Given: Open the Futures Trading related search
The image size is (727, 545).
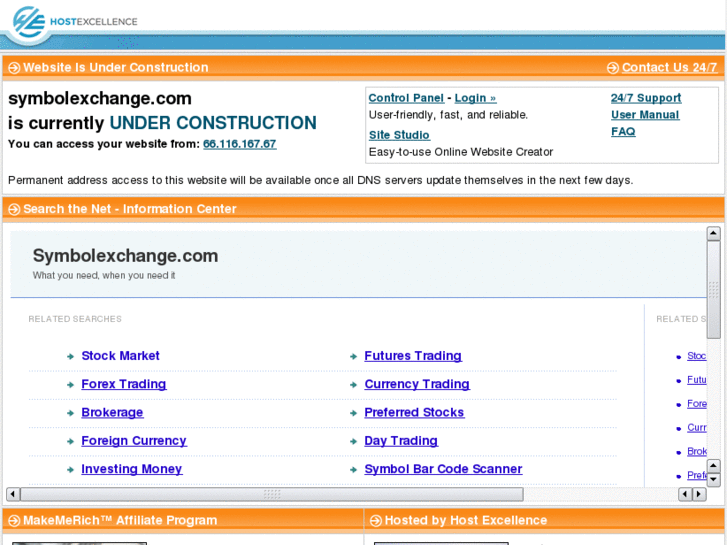Looking at the screenshot, I should pos(413,356).
